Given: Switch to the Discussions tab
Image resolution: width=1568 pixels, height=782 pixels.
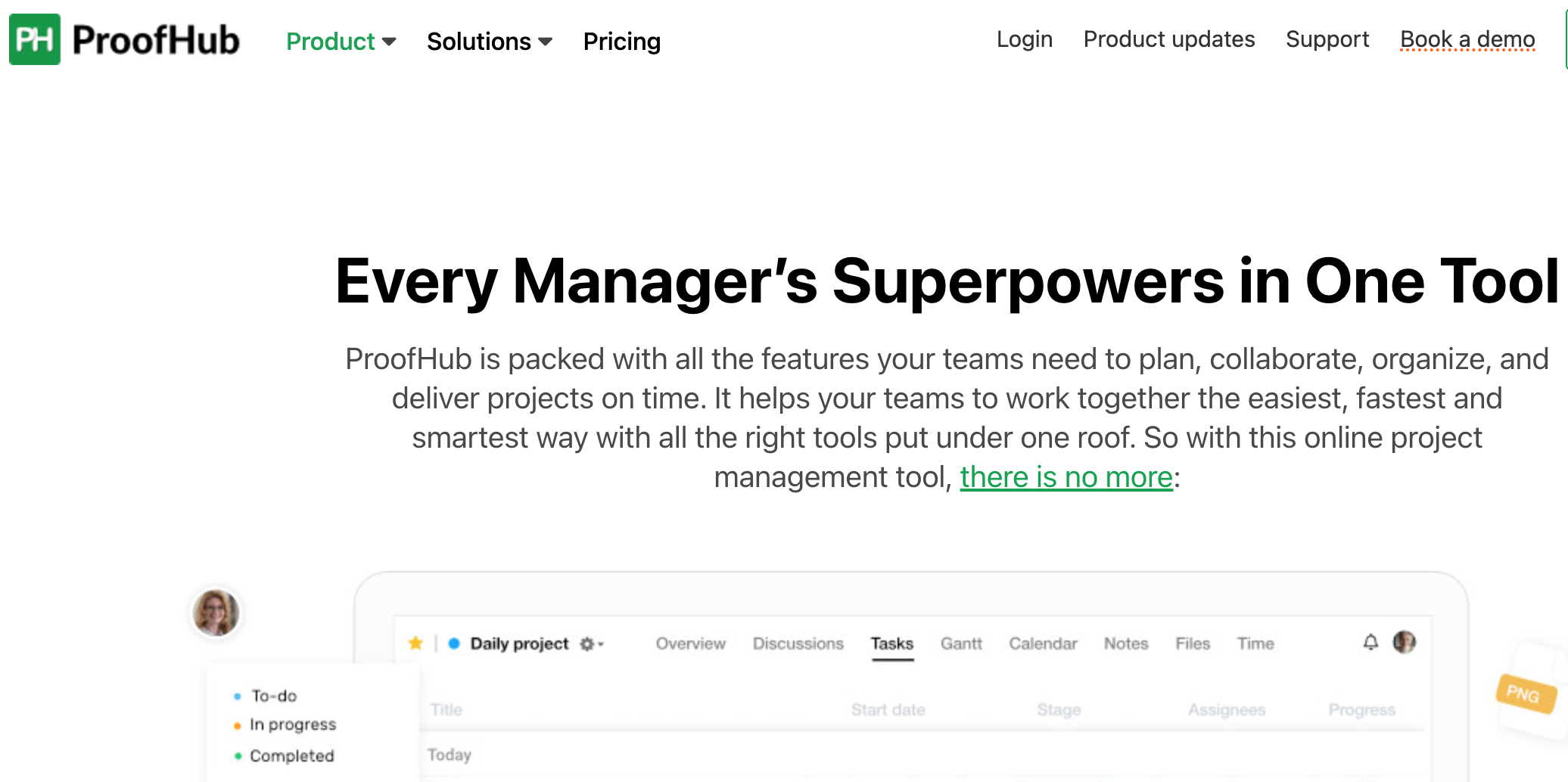Looking at the screenshot, I should pyautogui.click(x=798, y=644).
